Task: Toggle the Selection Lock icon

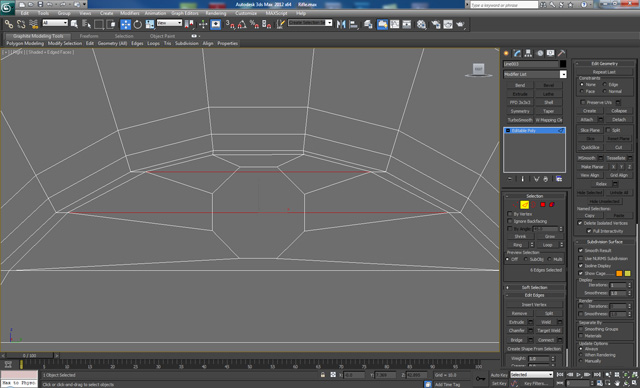Action: click(323, 375)
